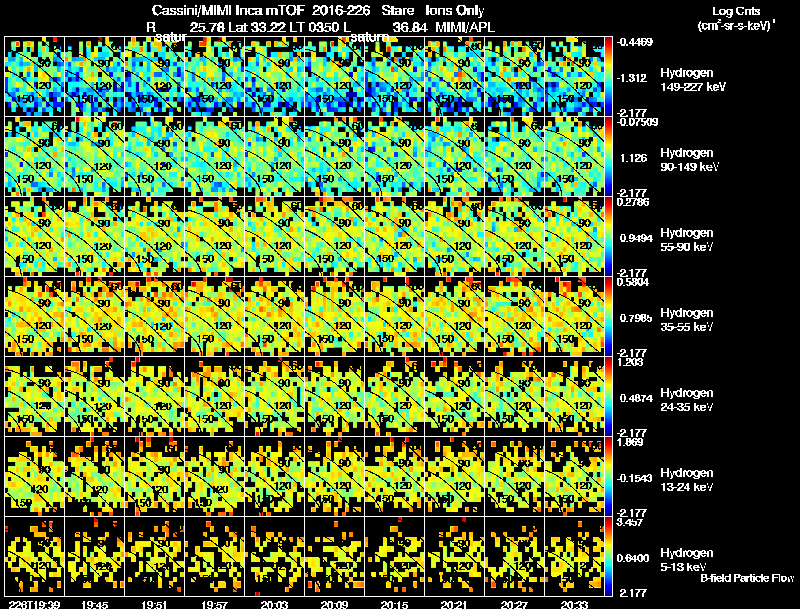The height and width of the screenshot is (609, 800).
Task: Select the 55-90 keV panel at 20:09
Action: click(335, 237)
